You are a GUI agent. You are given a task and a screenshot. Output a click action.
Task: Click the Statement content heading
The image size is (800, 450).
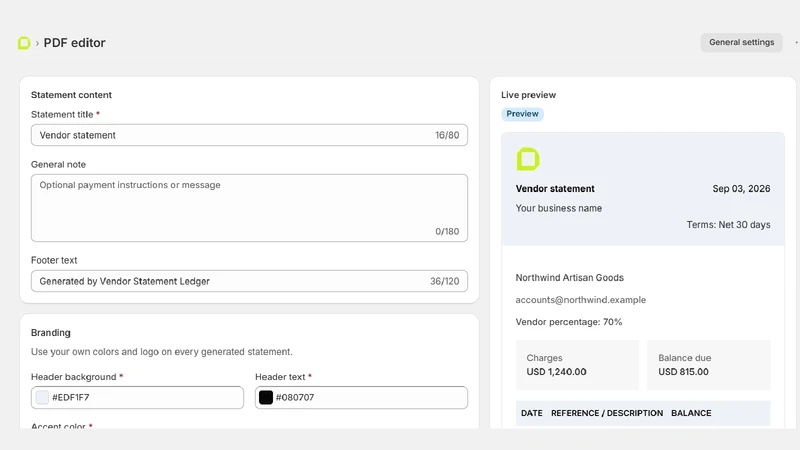pyautogui.click(x=71, y=95)
